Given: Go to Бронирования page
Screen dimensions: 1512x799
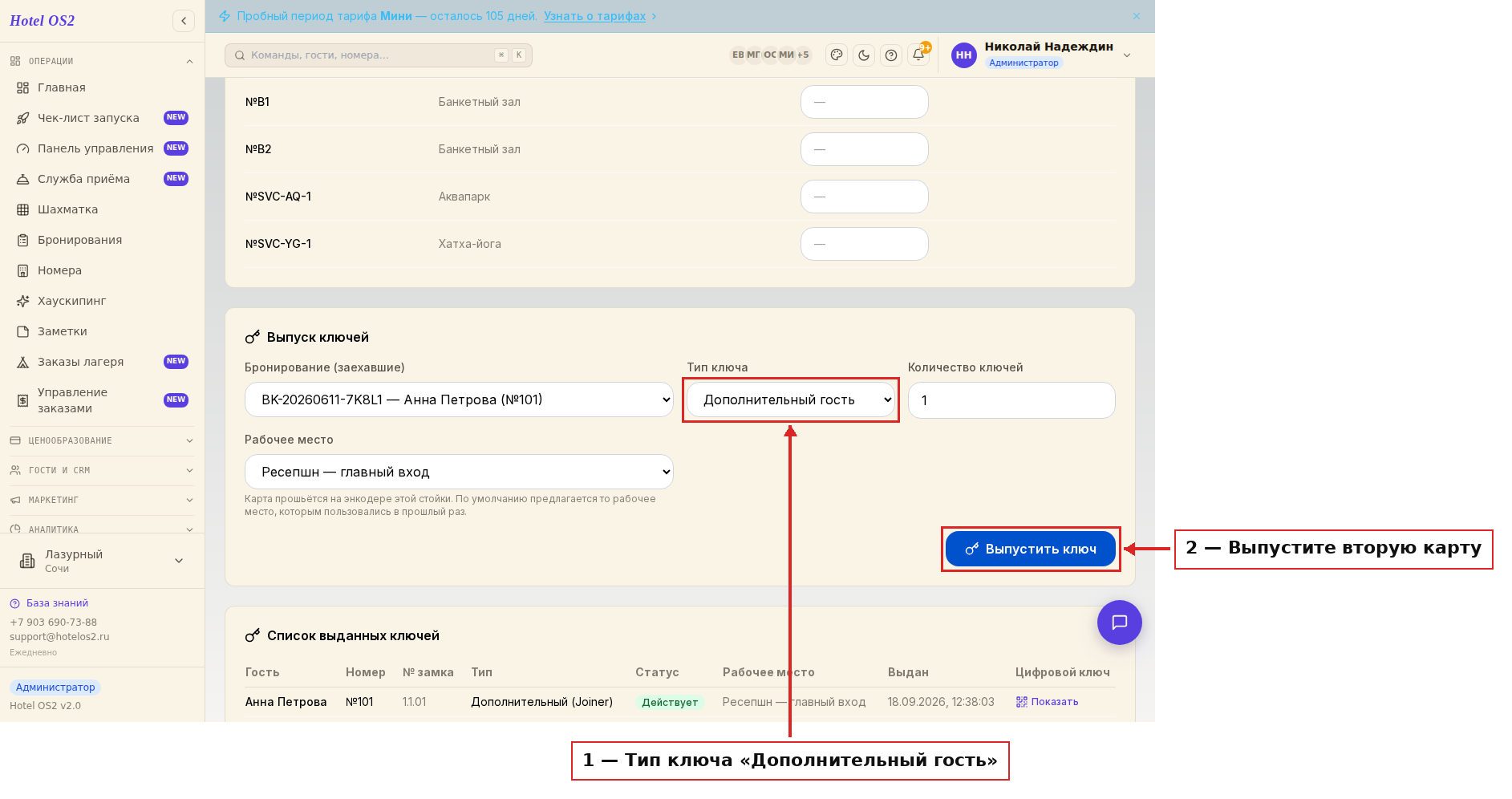Looking at the screenshot, I should 102,240.
